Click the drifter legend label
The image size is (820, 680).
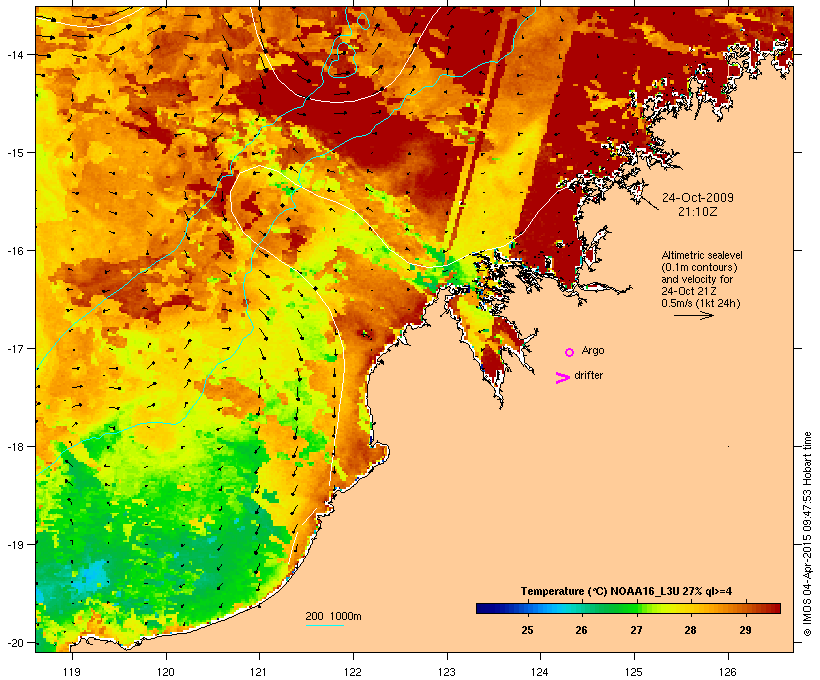588,375
